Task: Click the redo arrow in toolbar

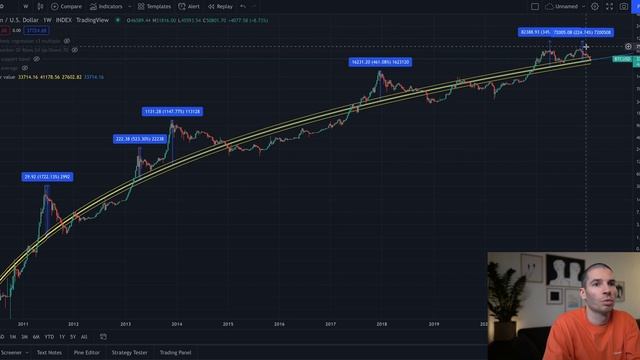Action: click(254, 6)
